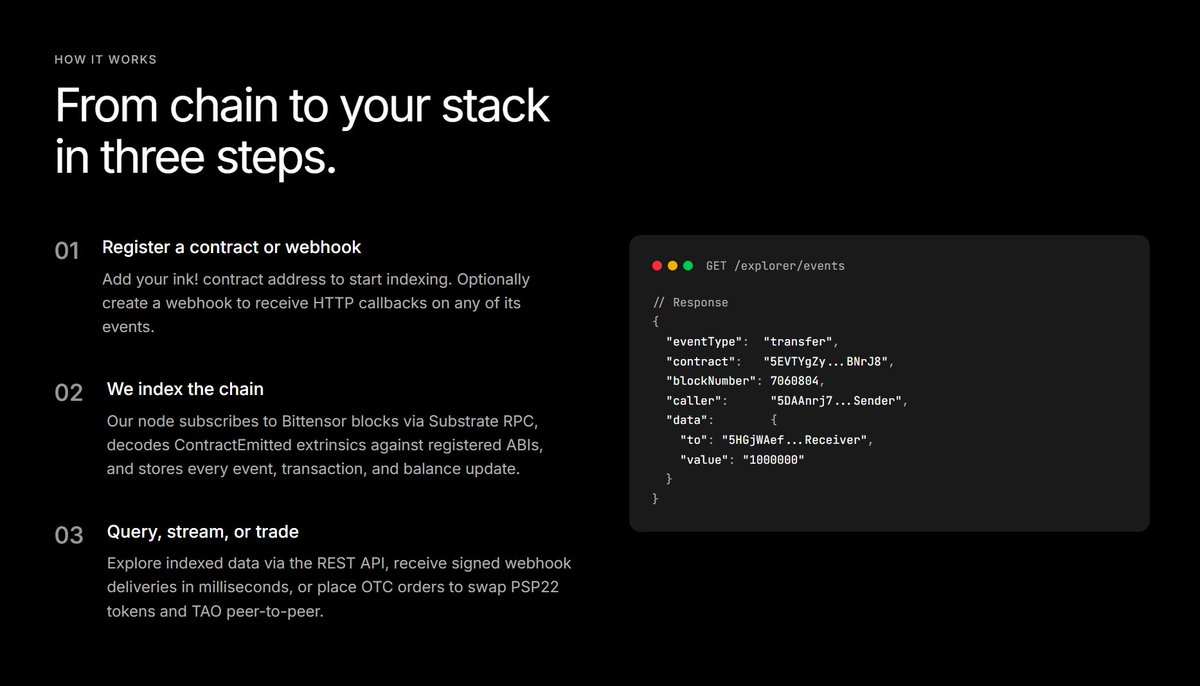Click the green dot in code window
Viewport: 1200px width, 686px height.
click(688, 266)
